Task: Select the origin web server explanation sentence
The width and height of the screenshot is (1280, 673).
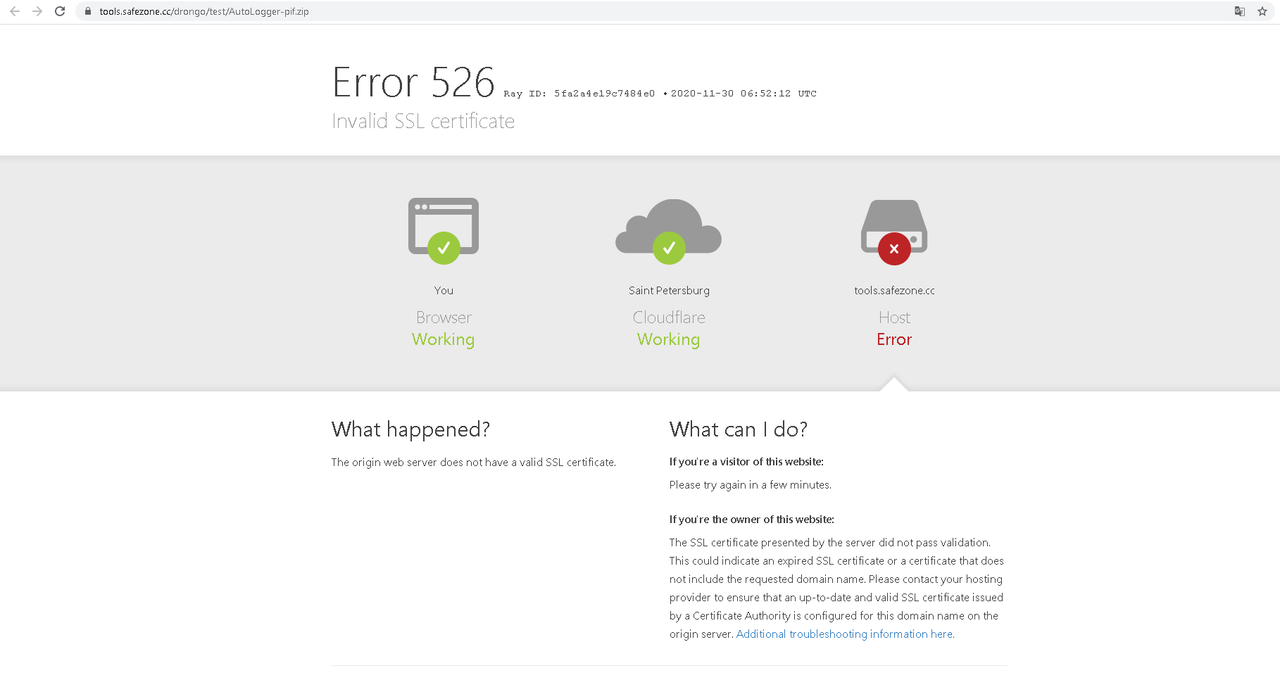Action: pos(474,462)
